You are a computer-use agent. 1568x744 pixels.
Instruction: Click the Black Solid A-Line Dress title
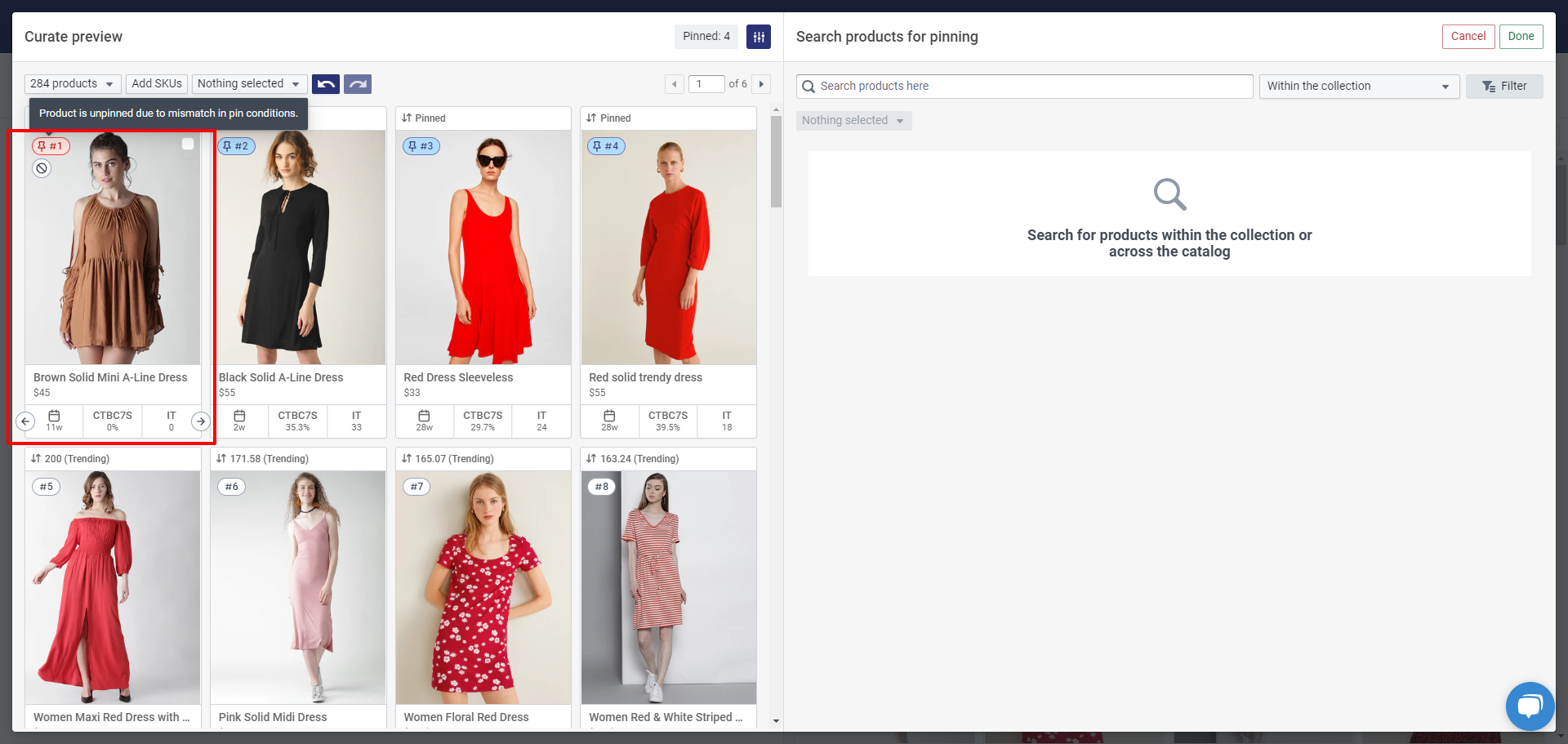(281, 377)
